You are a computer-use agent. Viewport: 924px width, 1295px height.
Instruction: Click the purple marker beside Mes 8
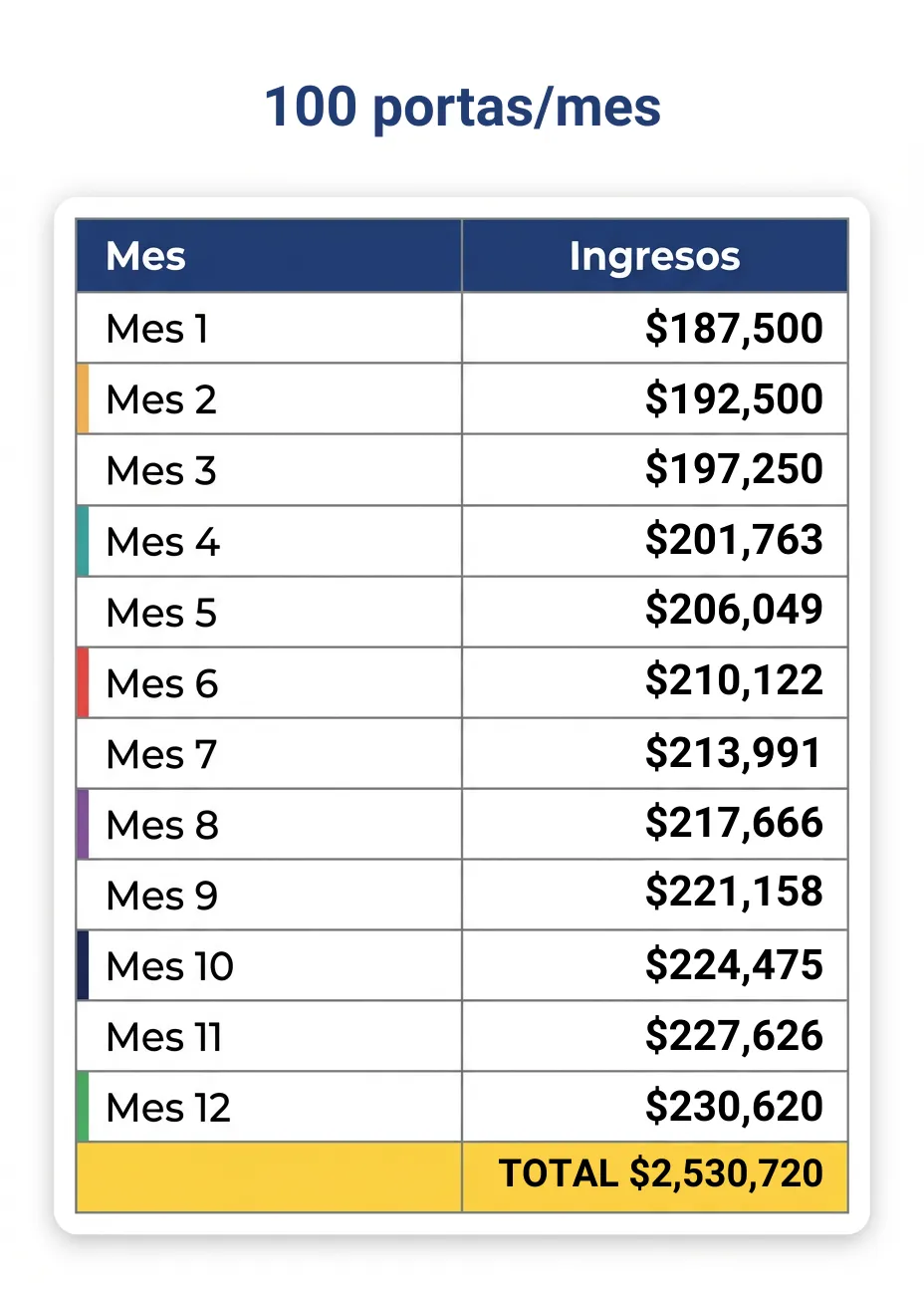pos(83,824)
